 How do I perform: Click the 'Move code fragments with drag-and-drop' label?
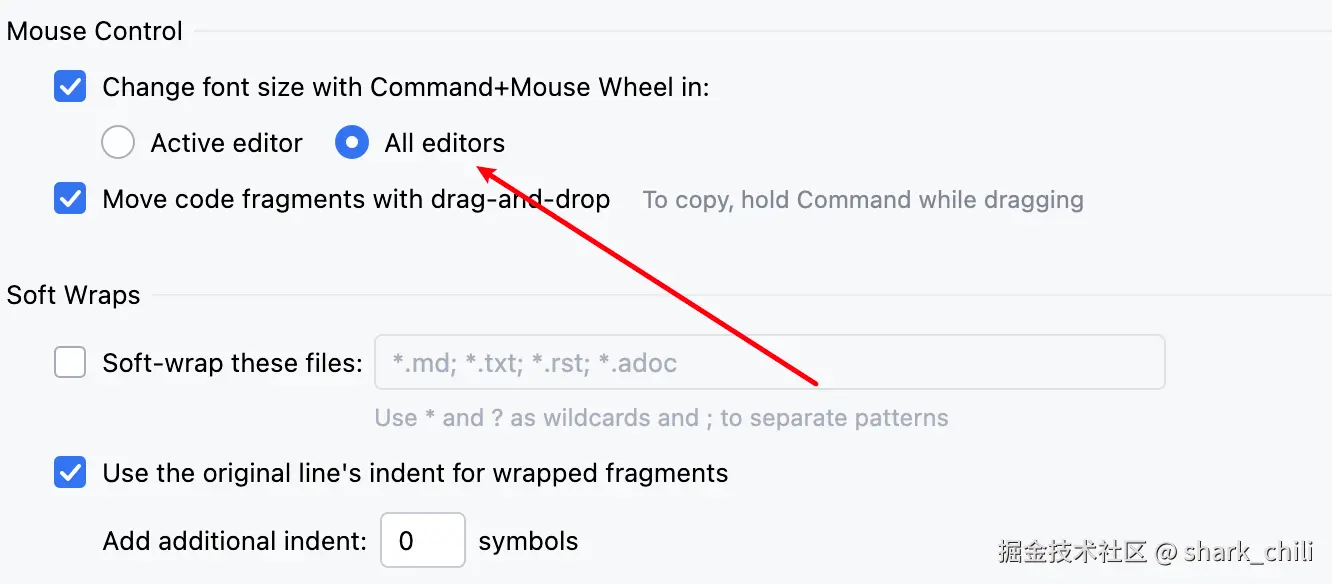(356, 199)
